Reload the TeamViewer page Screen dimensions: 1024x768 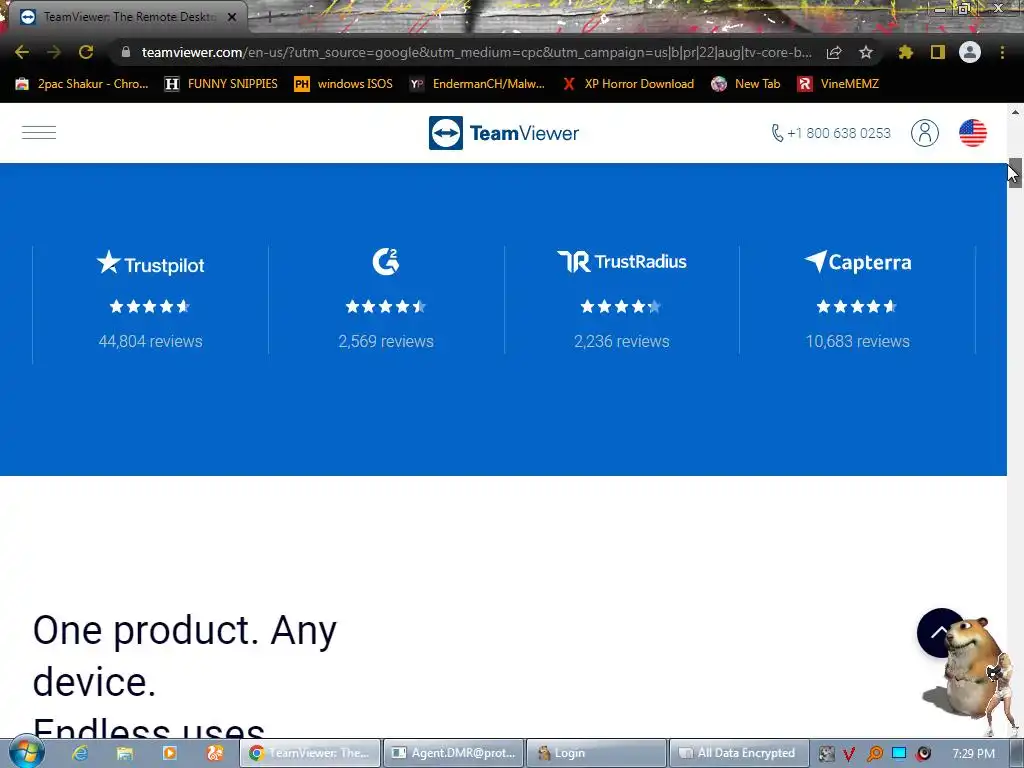(86, 52)
